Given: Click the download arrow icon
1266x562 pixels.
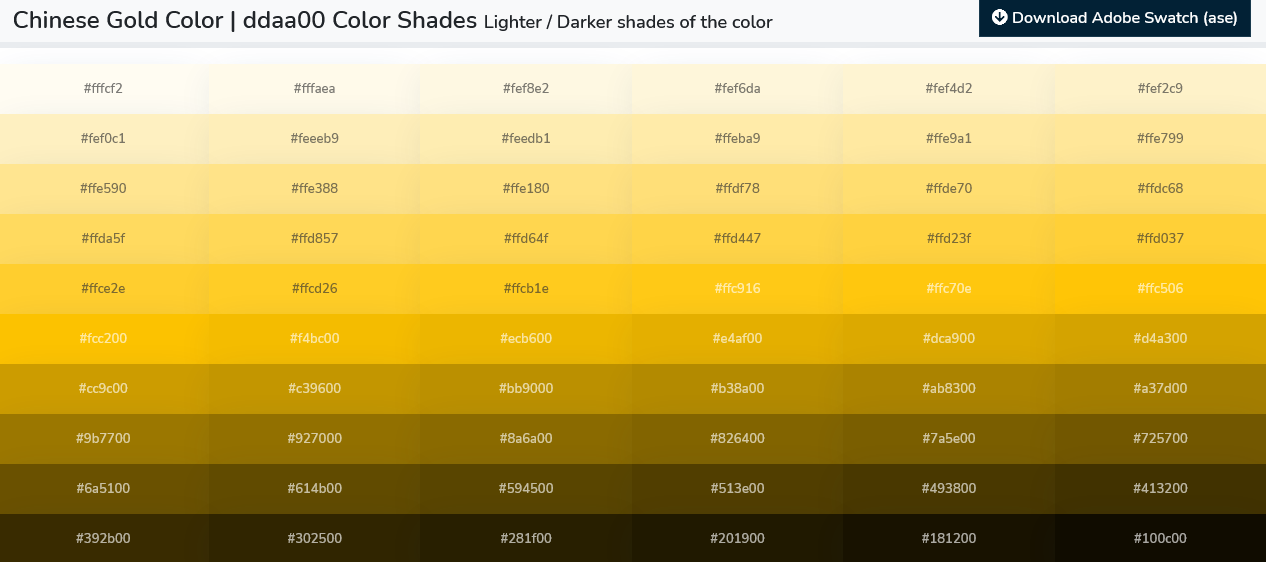Looking at the screenshot, I should (999, 17).
